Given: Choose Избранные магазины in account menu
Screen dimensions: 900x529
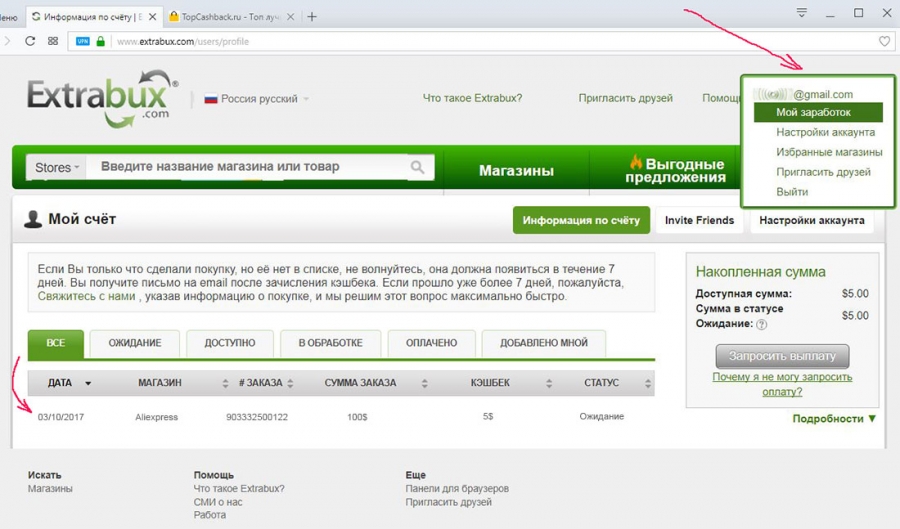Looking at the screenshot, I should (829, 152).
